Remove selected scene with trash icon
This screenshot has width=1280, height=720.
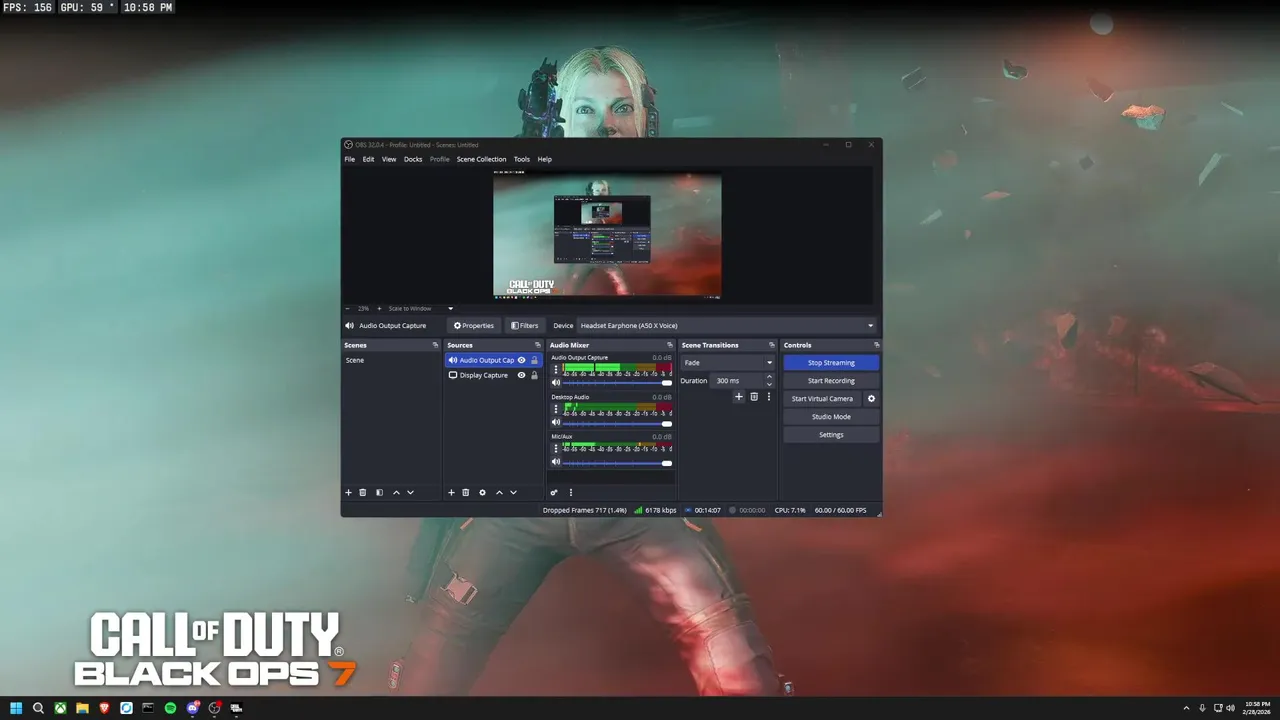point(363,492)
